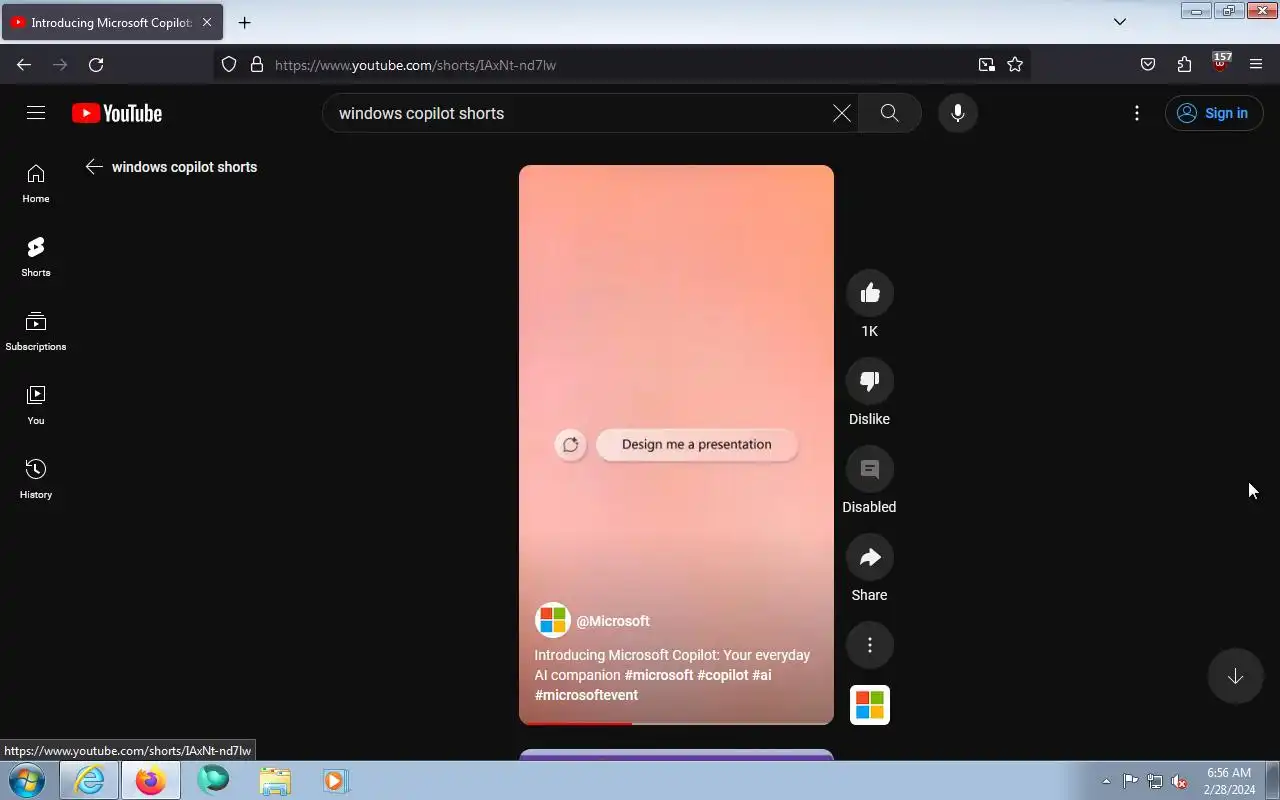This screenshot has width=1280, height=800.
Task: Open File Explorer from the taskbar
Action: (275, 780)
